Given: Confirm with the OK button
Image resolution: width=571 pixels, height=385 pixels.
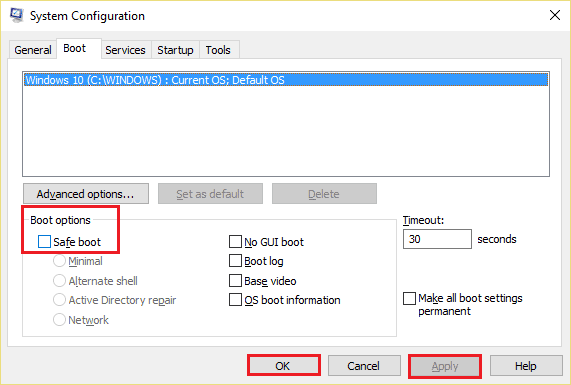Looking at the screenshot, I should (284, 365).
